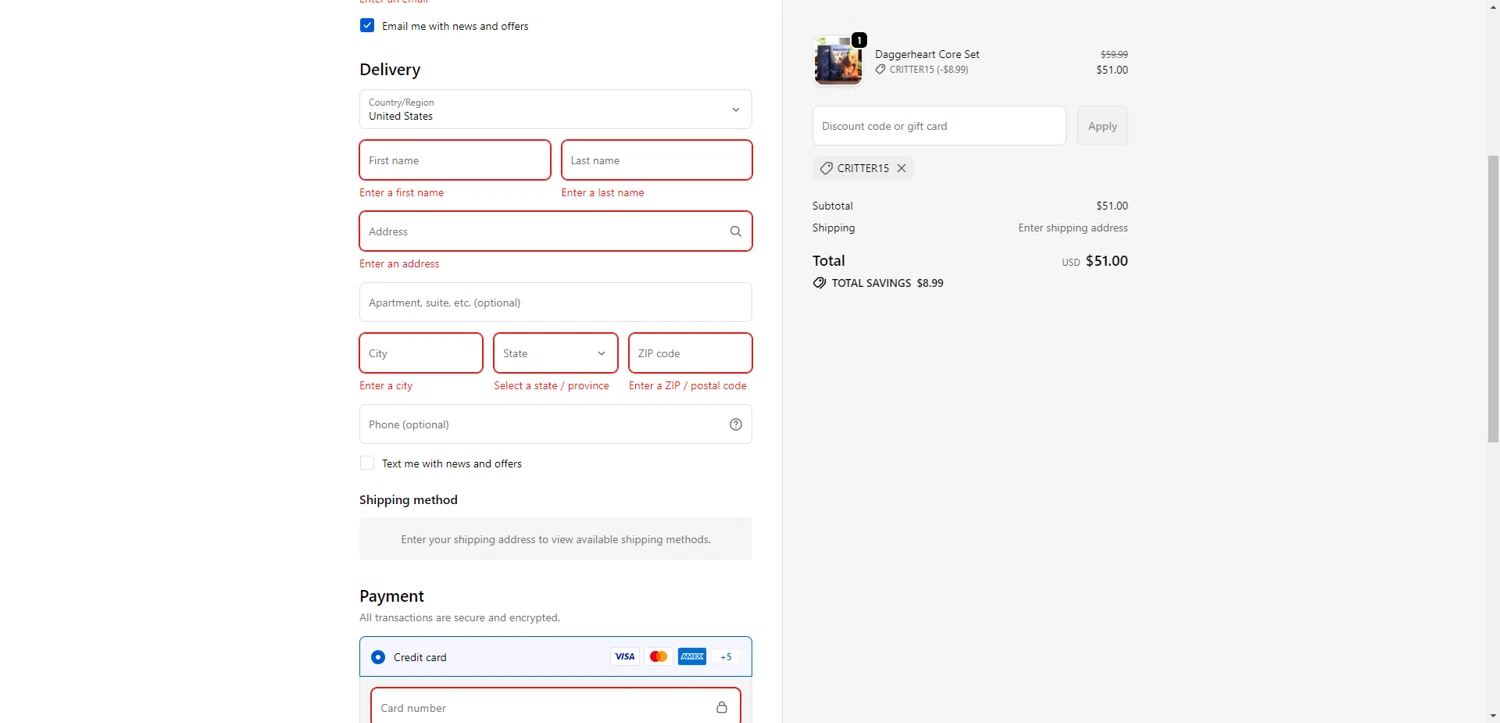The image size is (1500, 723).
Task: Uncheck Email me with news and offers
Action: (x=367, y=26)
